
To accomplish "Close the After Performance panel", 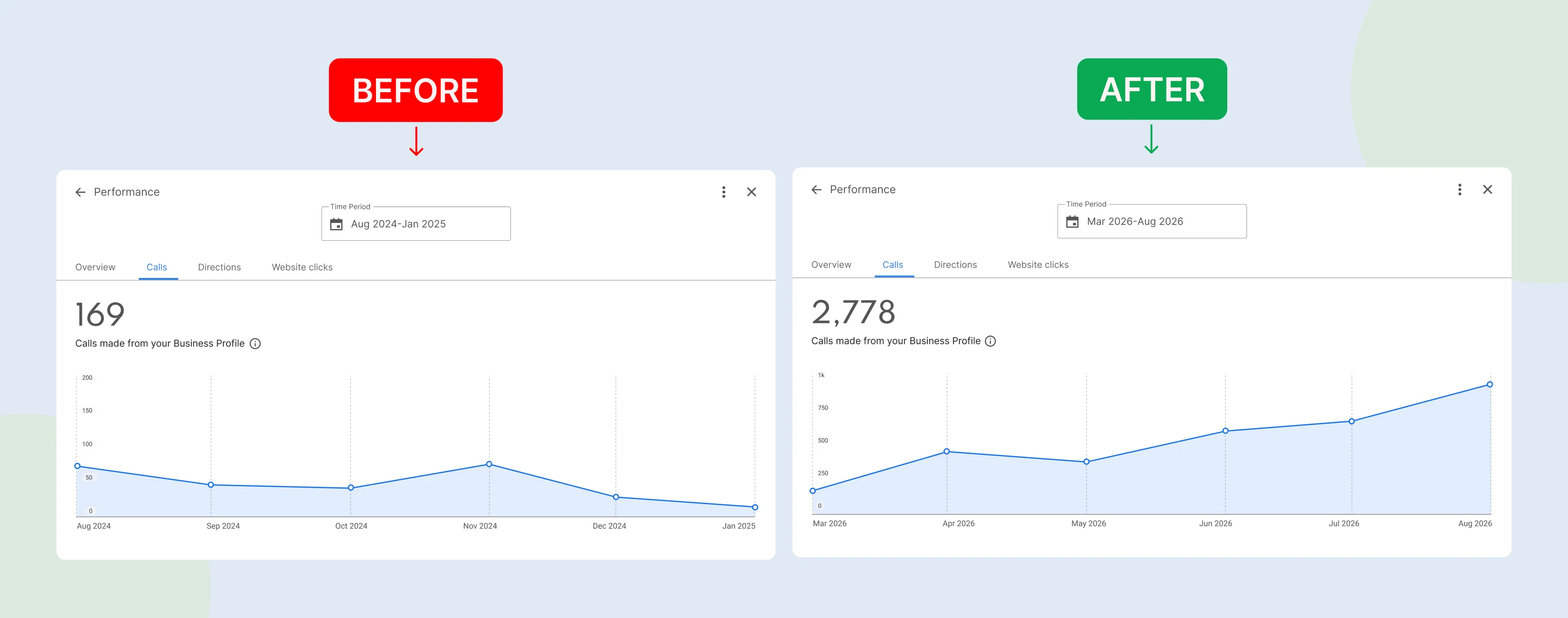I will point(1488,190).
